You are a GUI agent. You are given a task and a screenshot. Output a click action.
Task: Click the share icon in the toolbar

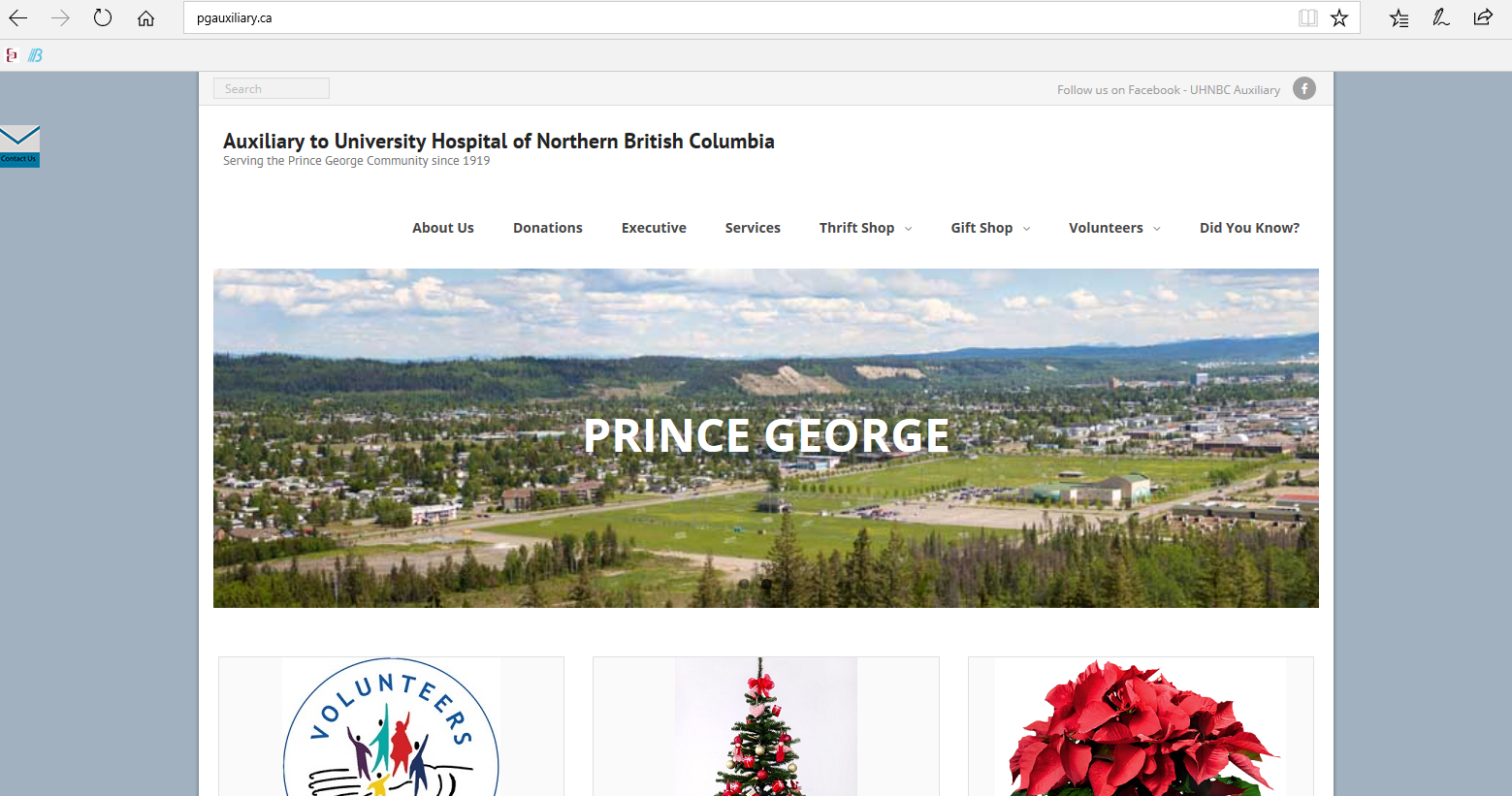pyautogui.click(x=1483, y=17)
